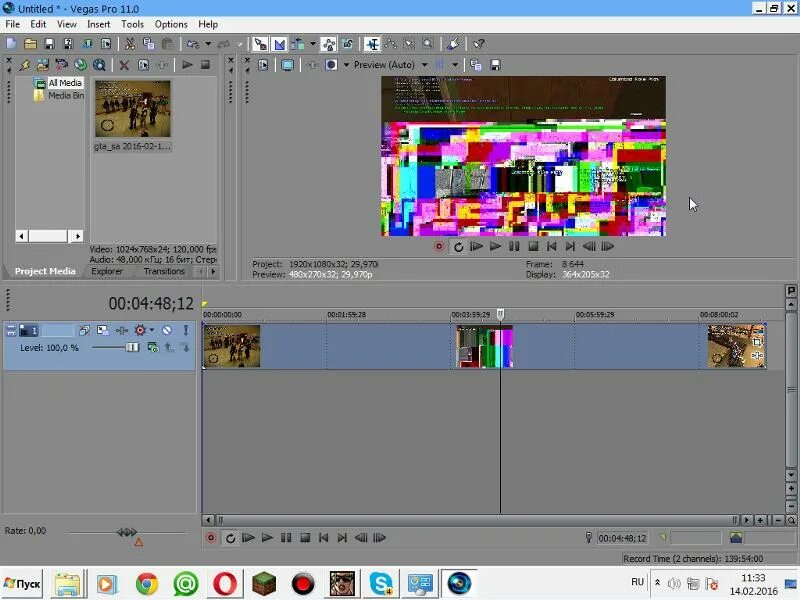Screen dimensions: 800x600
Task: Select the gta_sa media thumbnail
Action: click(x=133, y=109)
